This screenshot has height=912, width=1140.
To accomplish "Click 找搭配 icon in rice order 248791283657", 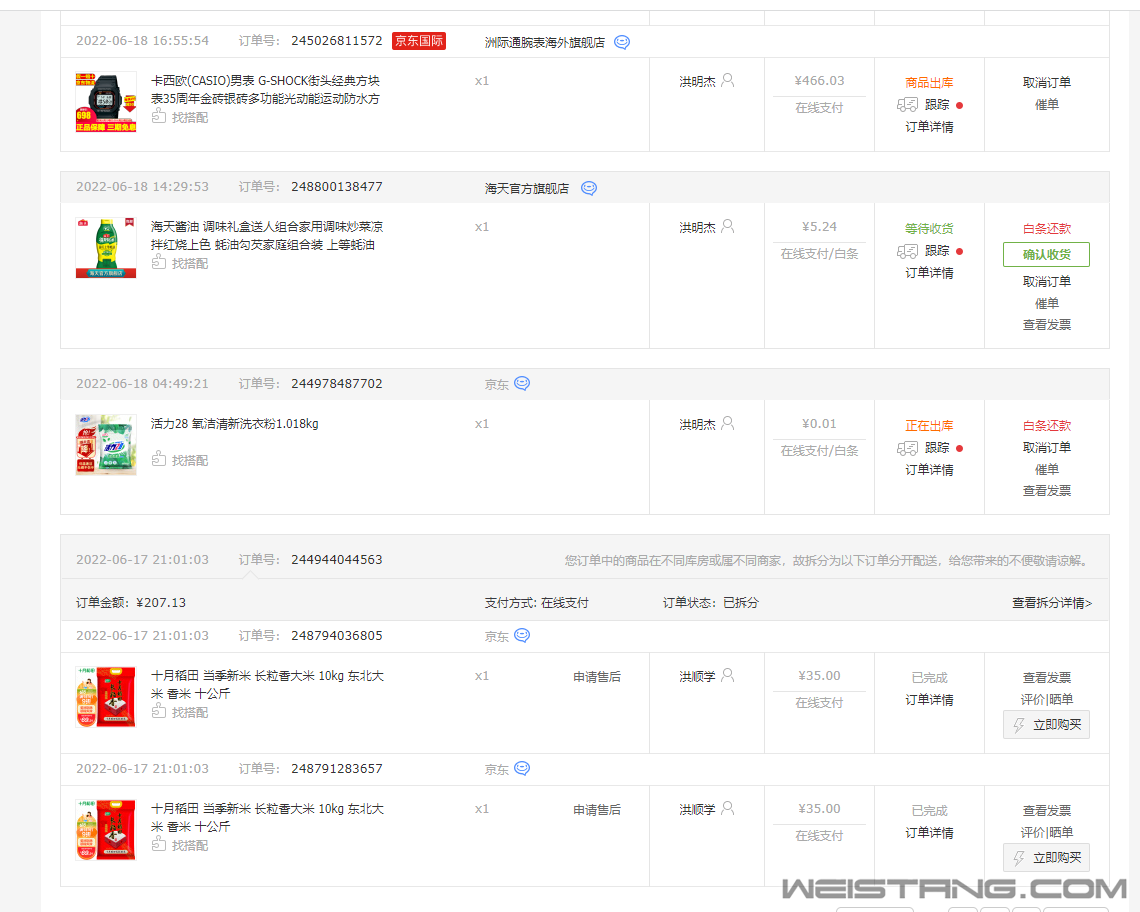I will tap(158, 844).
